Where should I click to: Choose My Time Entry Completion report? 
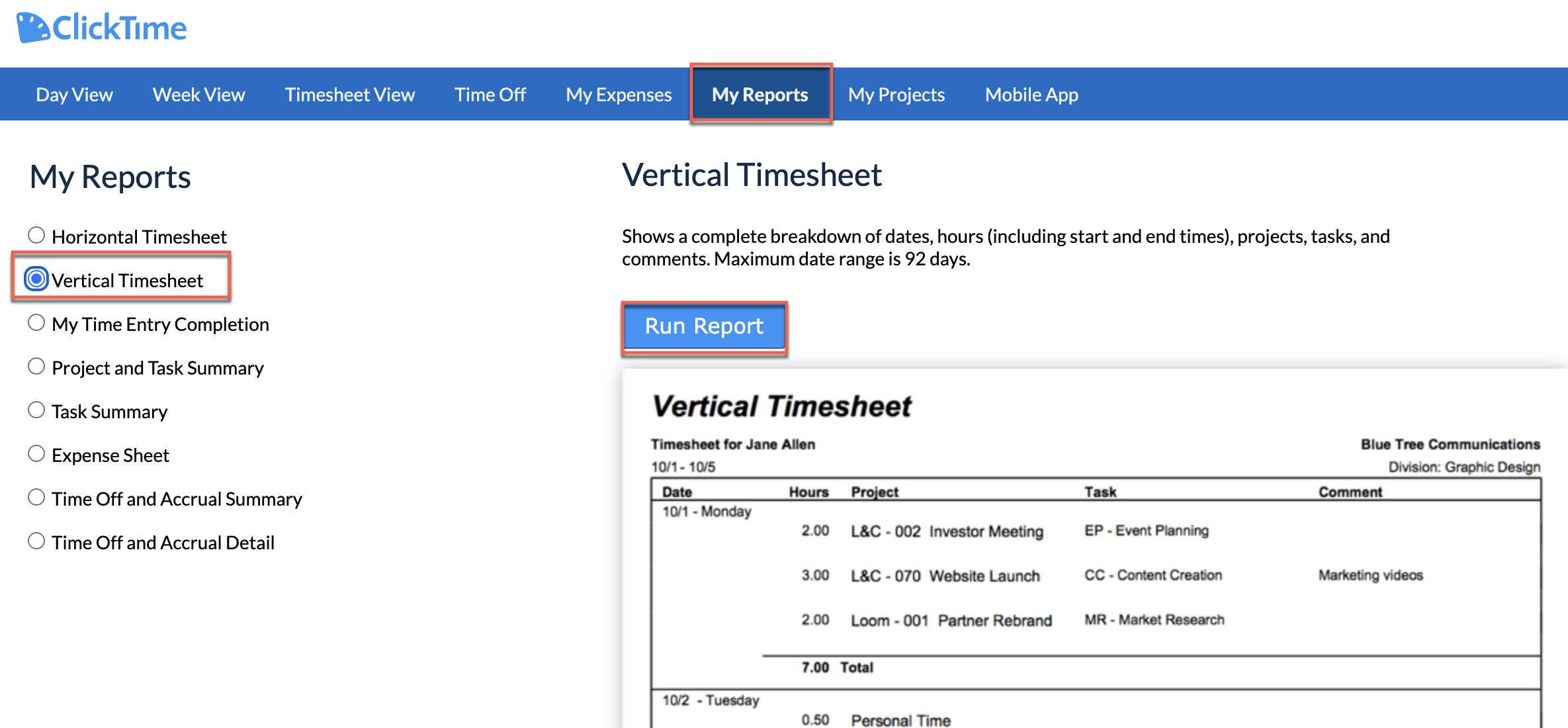click(x=36, y=322)
